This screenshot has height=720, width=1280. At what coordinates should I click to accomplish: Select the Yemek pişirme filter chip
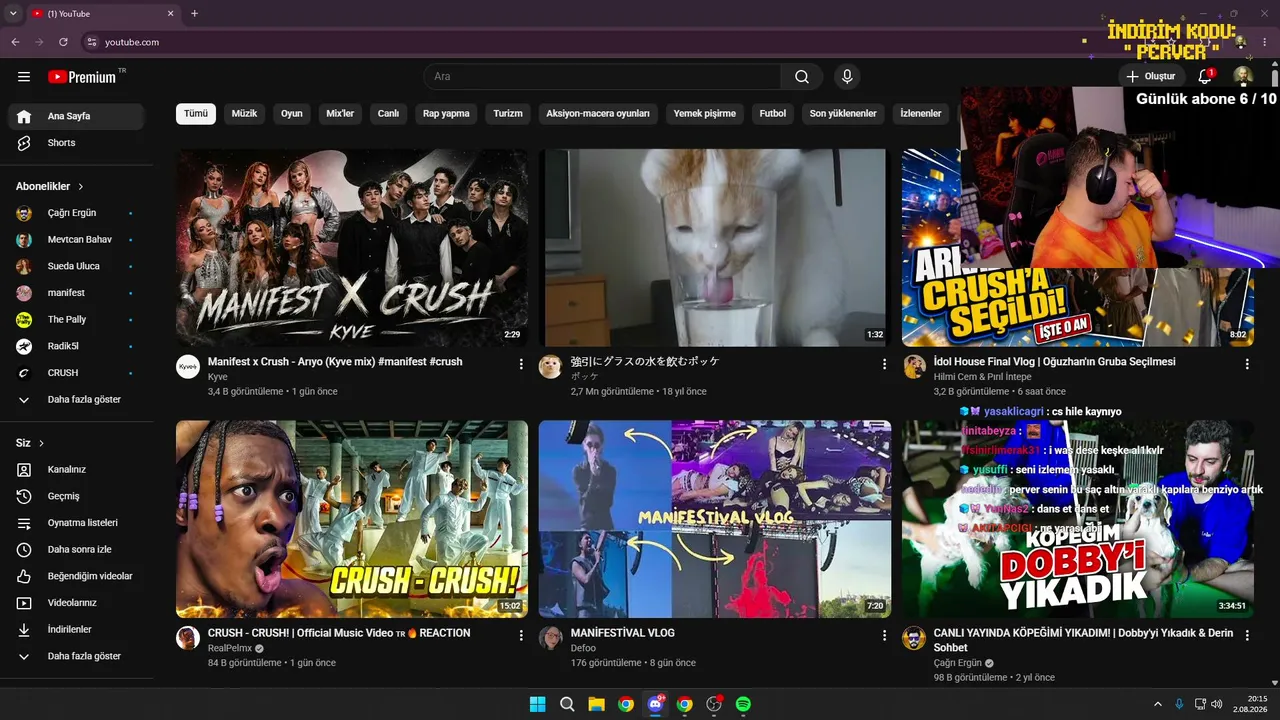point(705,114)
